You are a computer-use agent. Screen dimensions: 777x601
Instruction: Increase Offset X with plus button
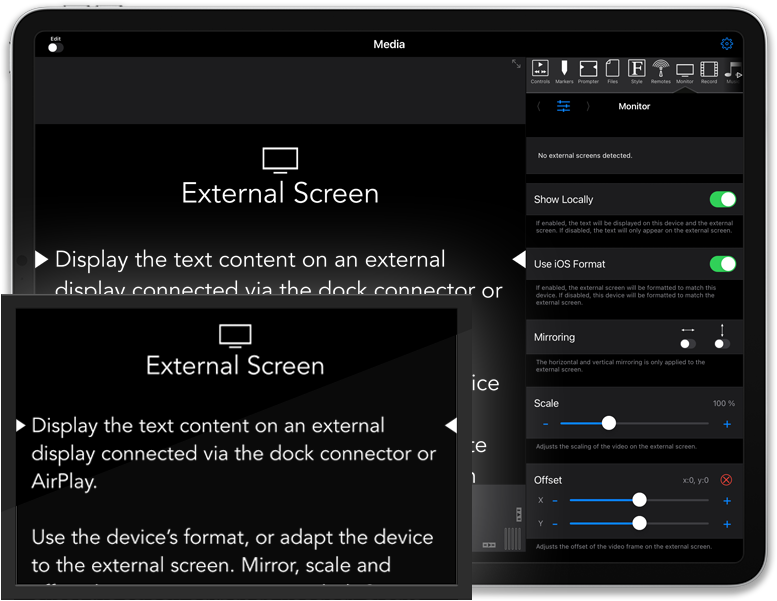pyautogui.click(x=727, y=501)
